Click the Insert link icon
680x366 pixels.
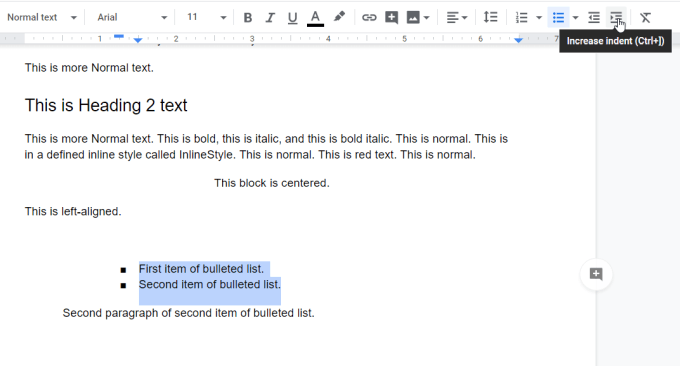point(369,18)
